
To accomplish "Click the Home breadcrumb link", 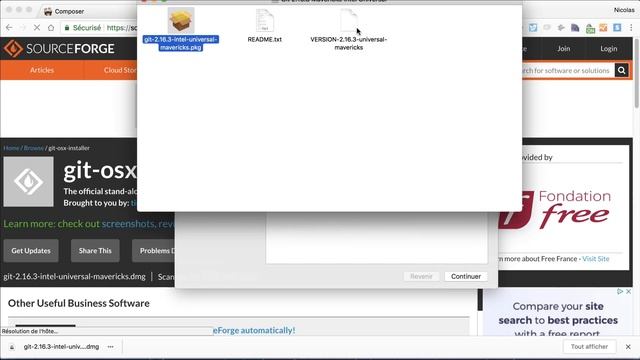I will point(11,148).
